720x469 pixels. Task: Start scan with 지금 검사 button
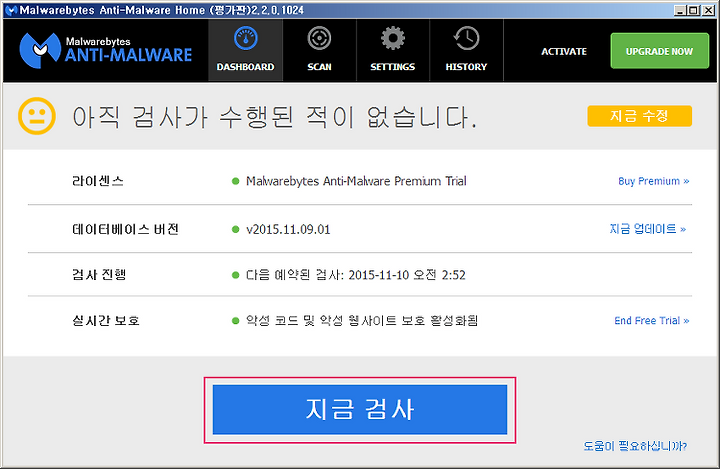point(360,410)
